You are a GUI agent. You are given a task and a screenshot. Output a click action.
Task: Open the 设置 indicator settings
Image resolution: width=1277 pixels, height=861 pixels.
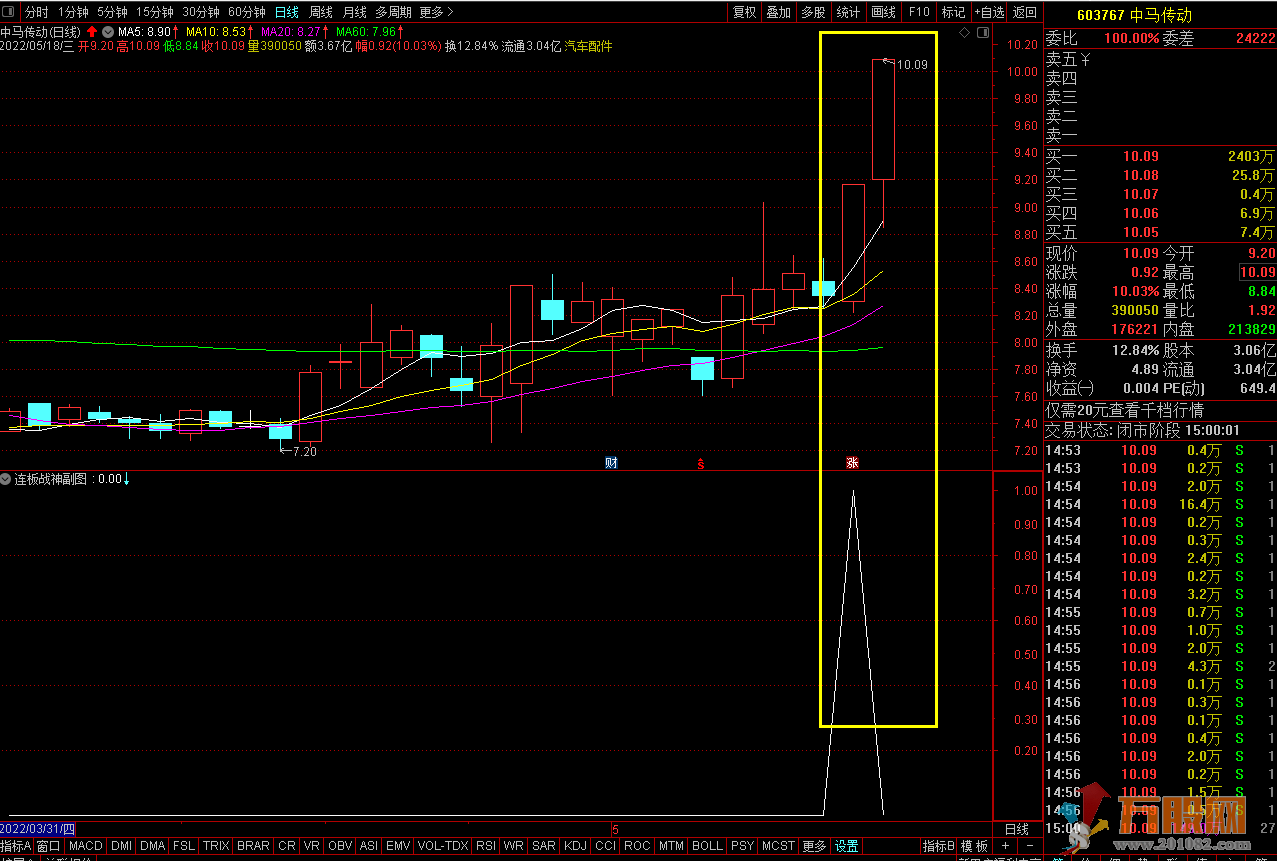pos(847,846)
